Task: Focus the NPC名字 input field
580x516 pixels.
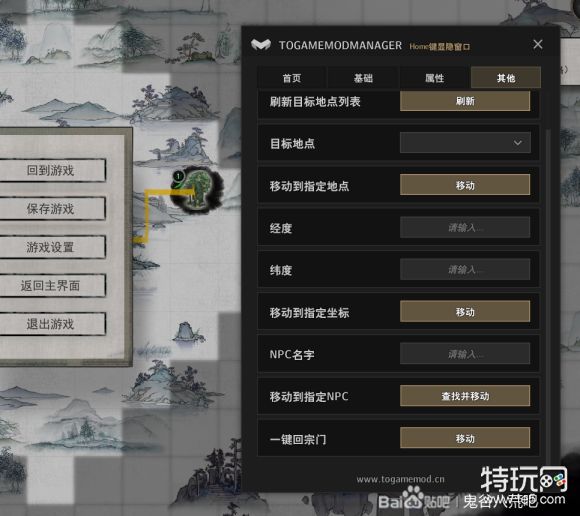Action: tap(465, 354)
